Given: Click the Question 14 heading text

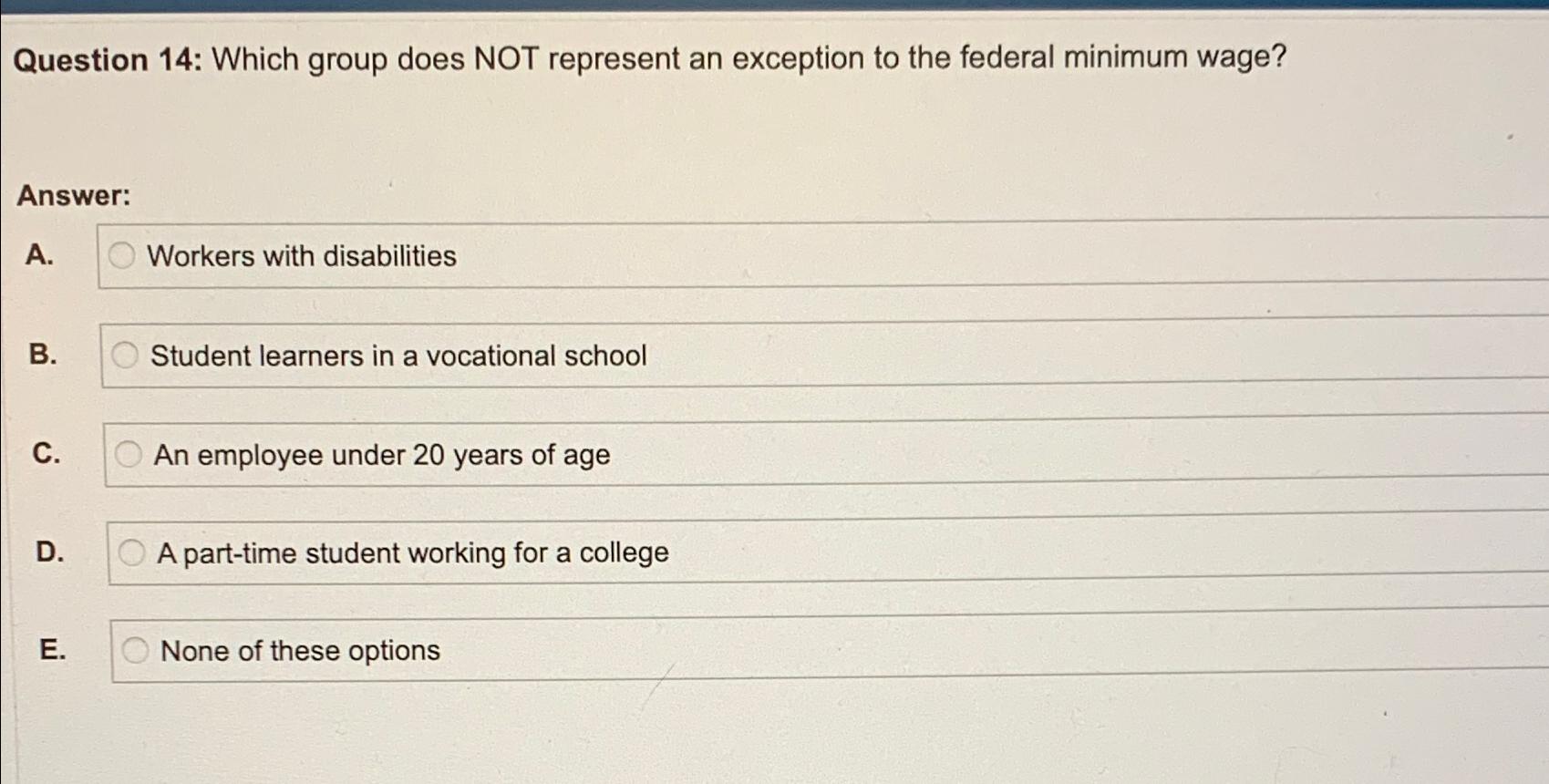Looking at the screenshot, I should pos(652,60).
